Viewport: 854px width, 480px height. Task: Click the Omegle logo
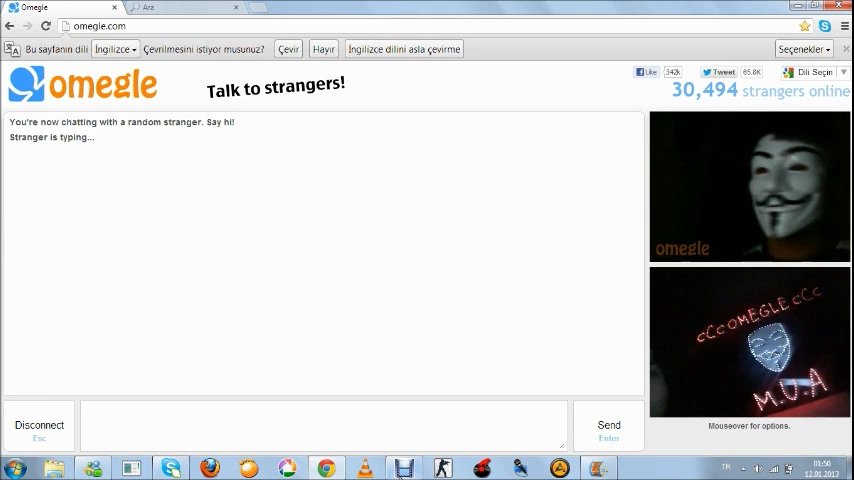83,84
